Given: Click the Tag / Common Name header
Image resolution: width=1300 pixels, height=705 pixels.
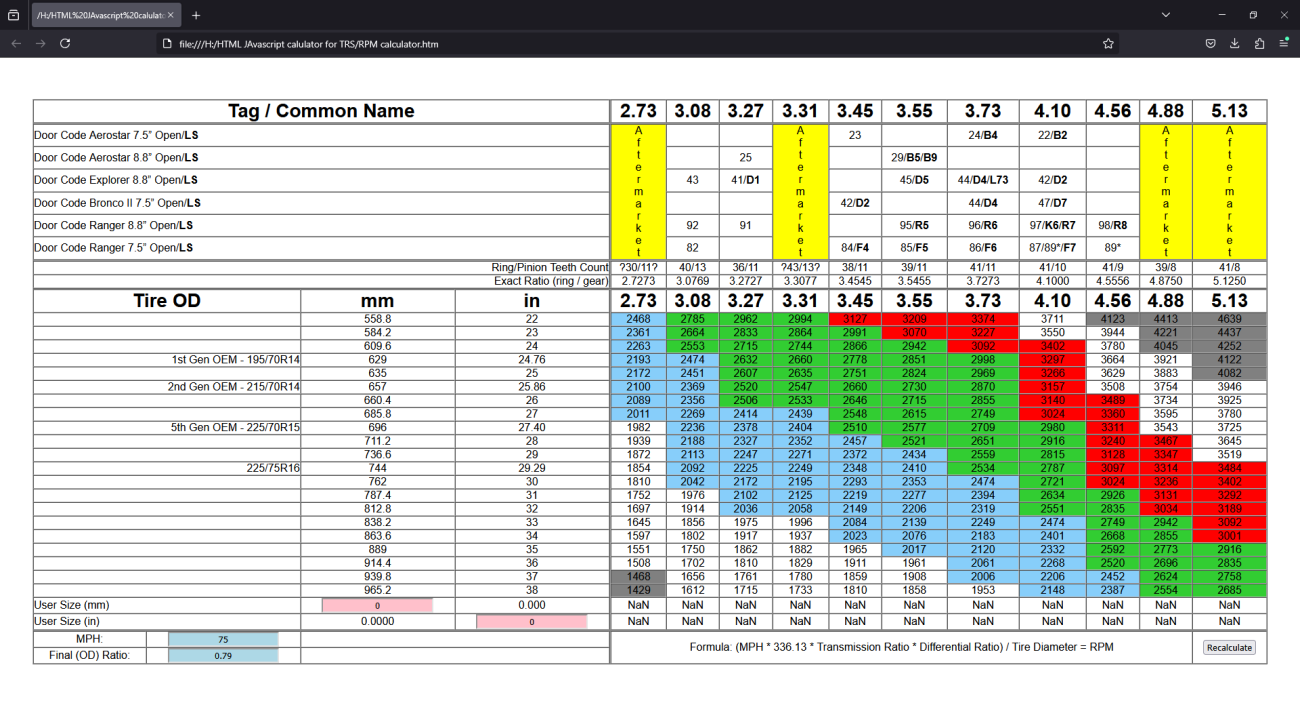Looking at the screenshot, I should pos(321,111).
